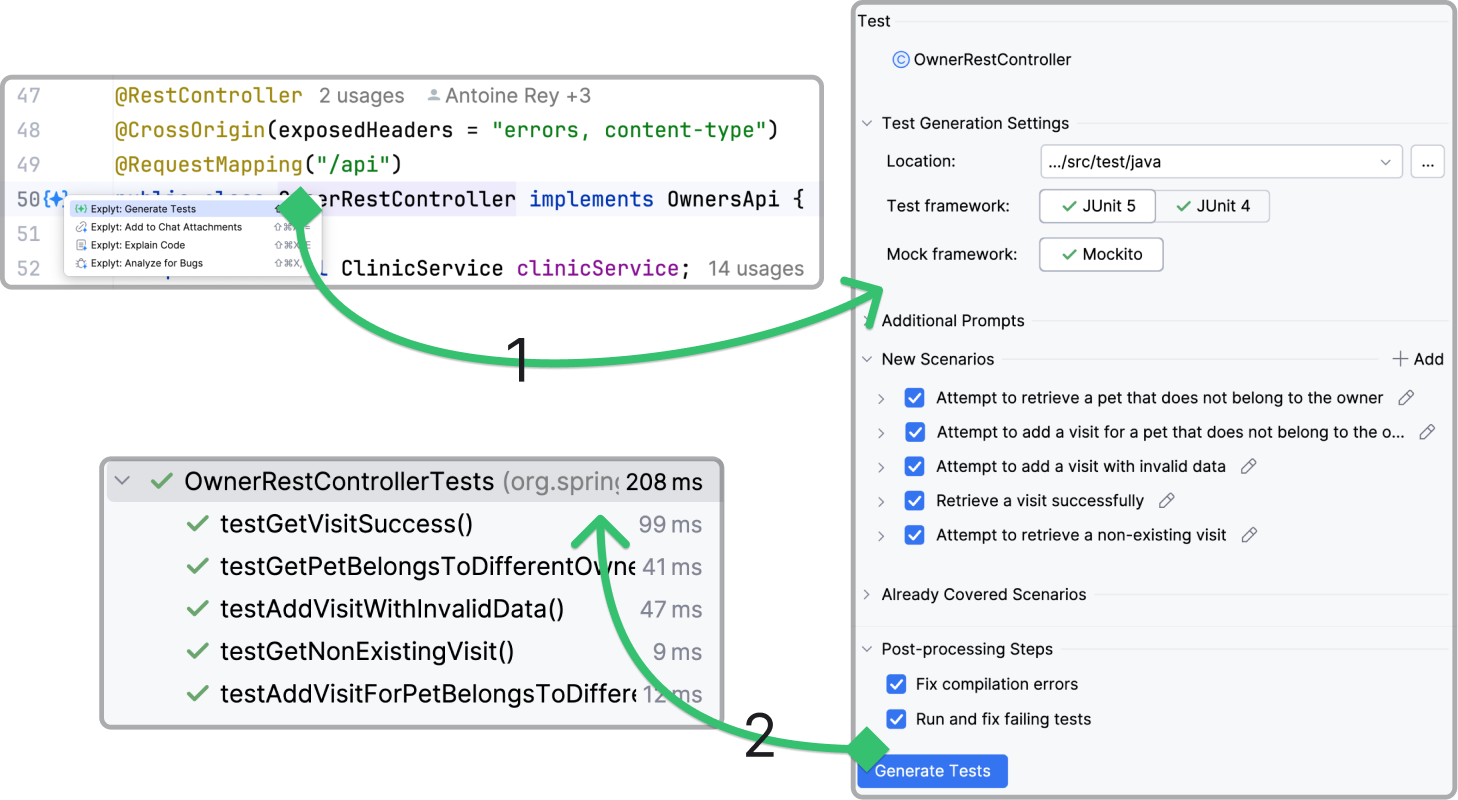Toggle 'Attempt to add a visit with invalid data' checkbox
This screenshot has height=800, width=1458.
pyautogui.click(x=914, y=466)
